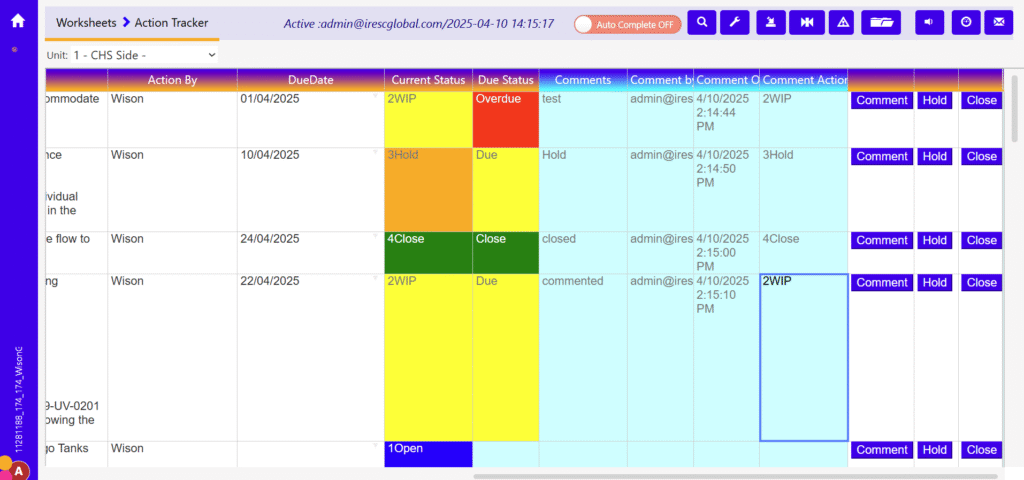The height and width of the screenshot is (480, 1024).
Task: Click the Home icon in sidebar
Action: pos(17,20)
